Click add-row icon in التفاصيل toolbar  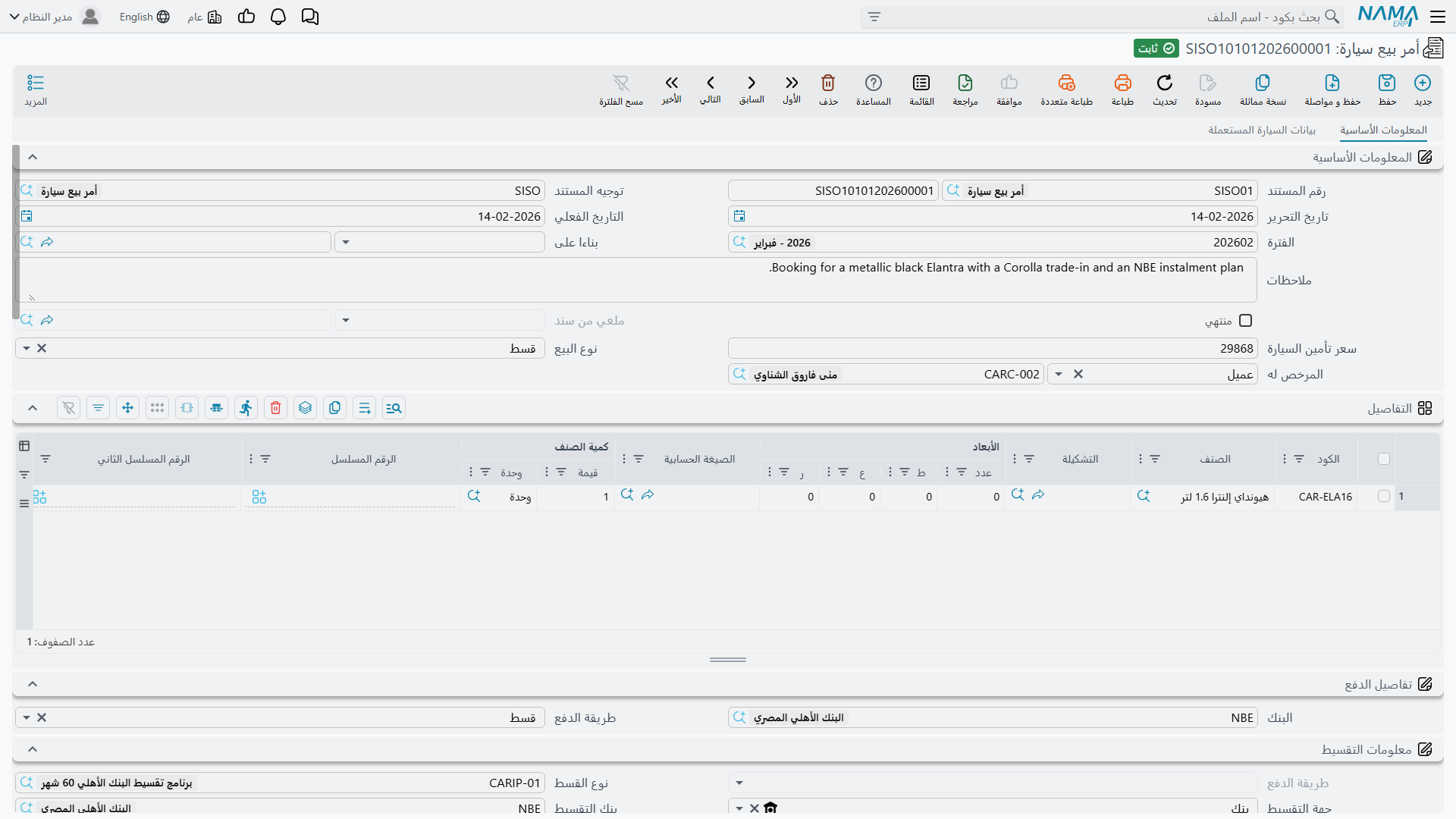[364, 408]
